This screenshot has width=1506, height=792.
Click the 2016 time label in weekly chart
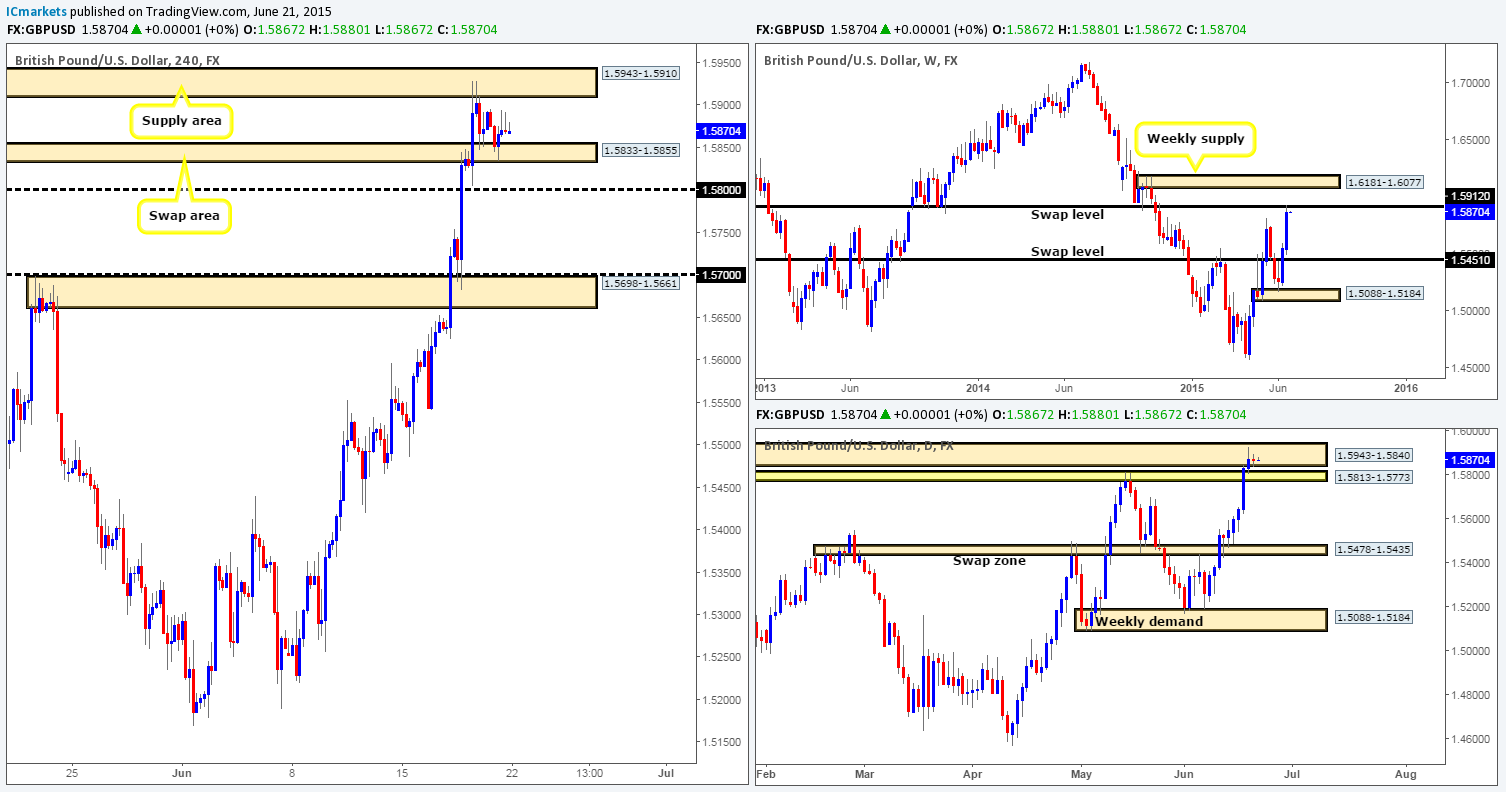1406,388
